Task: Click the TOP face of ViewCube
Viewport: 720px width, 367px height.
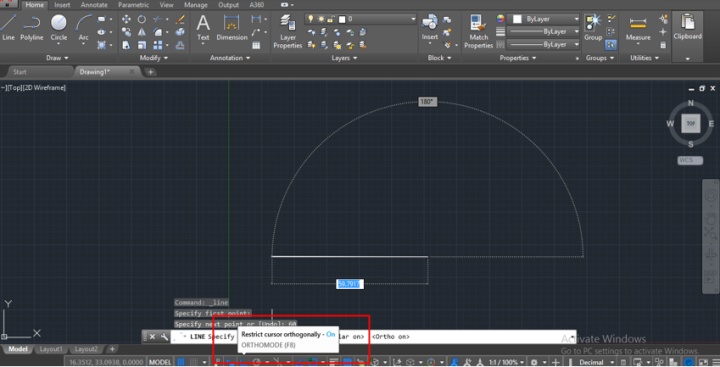Action: tap(691, 124)
